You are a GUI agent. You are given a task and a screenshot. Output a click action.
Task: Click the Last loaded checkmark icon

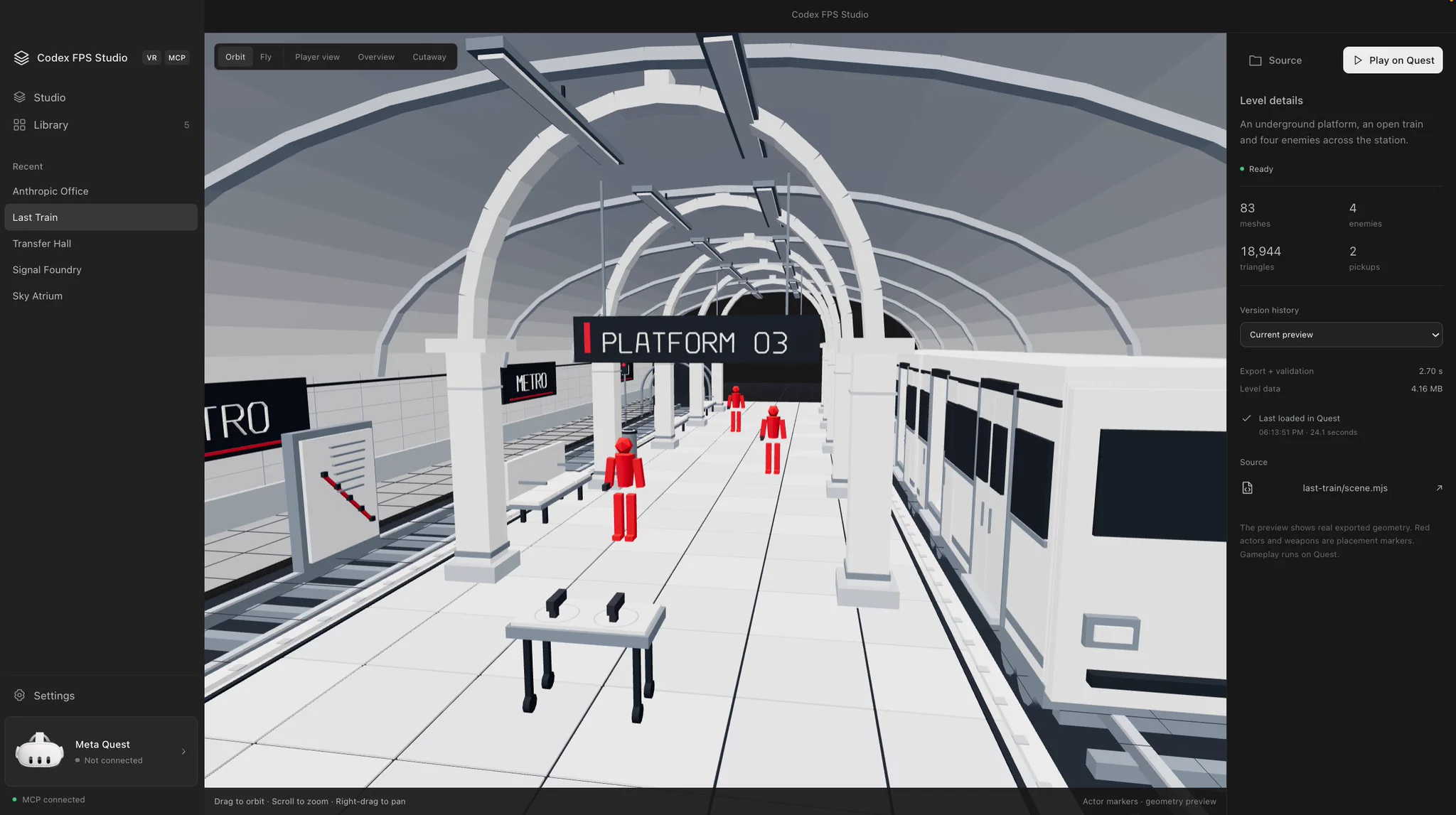point(1246,419)
